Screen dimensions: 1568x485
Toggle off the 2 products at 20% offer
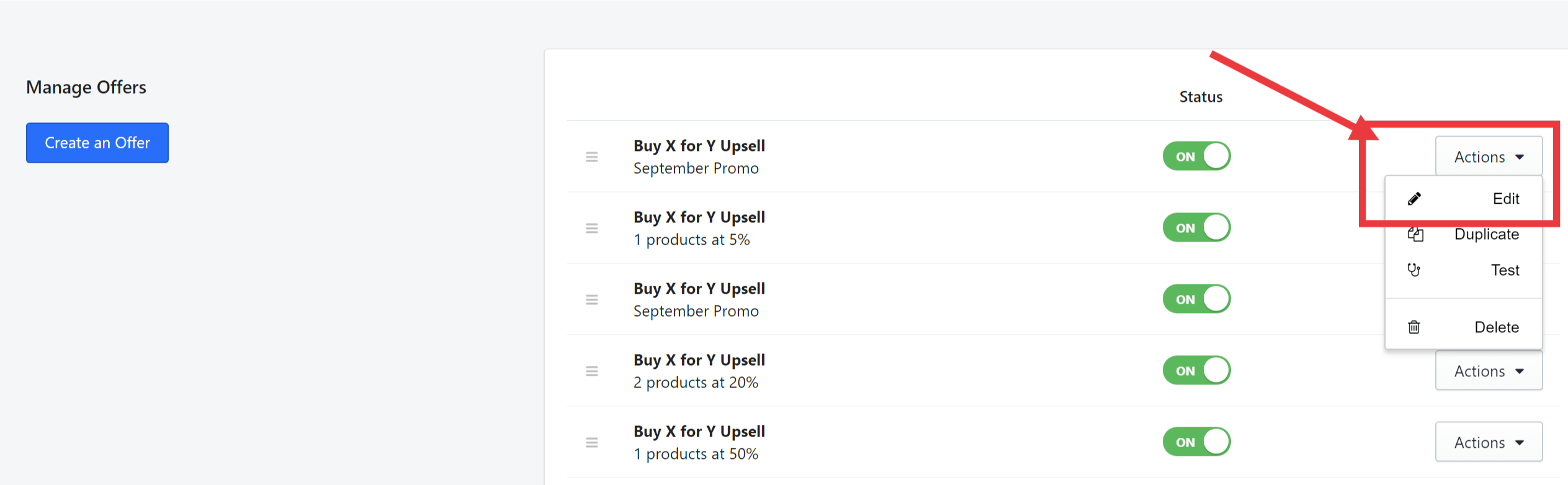(1196, 371)
